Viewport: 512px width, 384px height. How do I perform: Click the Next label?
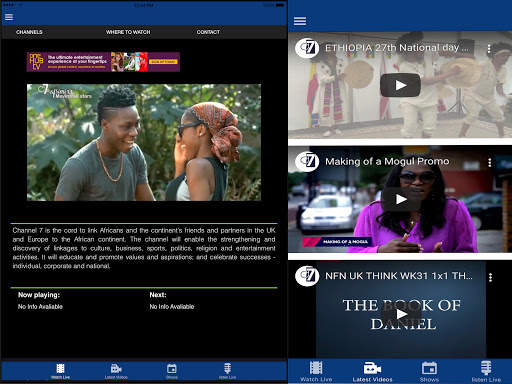(x=158, y=295)
